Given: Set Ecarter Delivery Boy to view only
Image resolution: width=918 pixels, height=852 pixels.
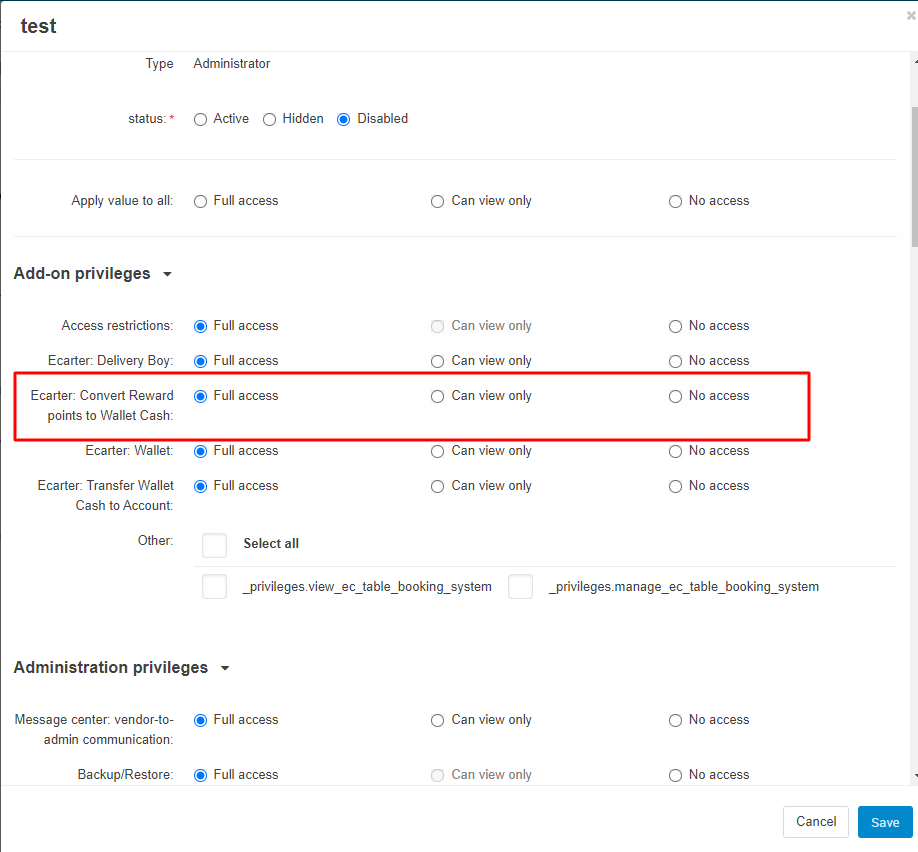Looking at the screenshot, I should coord(438,361).
